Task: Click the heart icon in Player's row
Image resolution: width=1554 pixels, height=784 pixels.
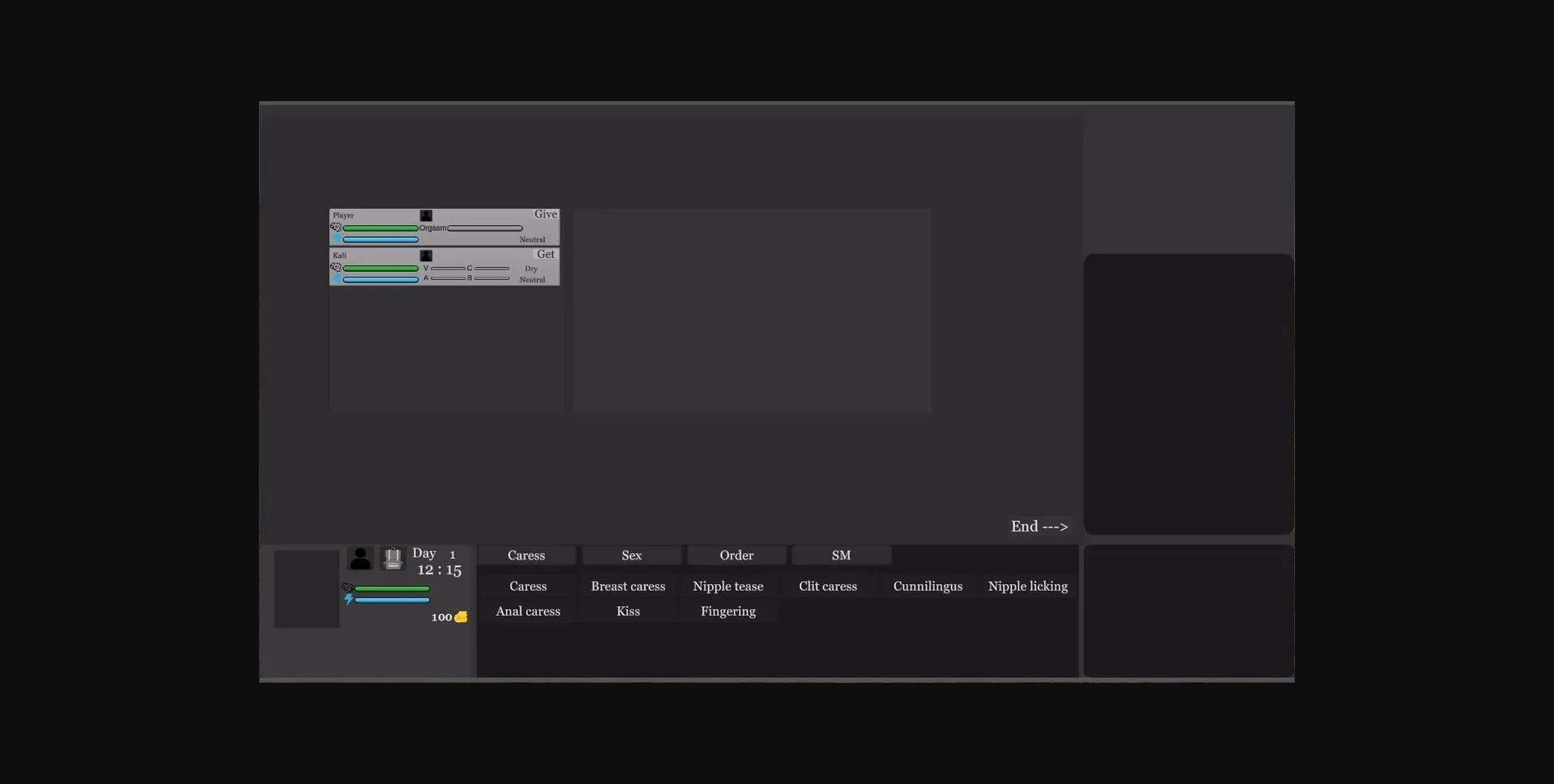Action: [336, 227]
